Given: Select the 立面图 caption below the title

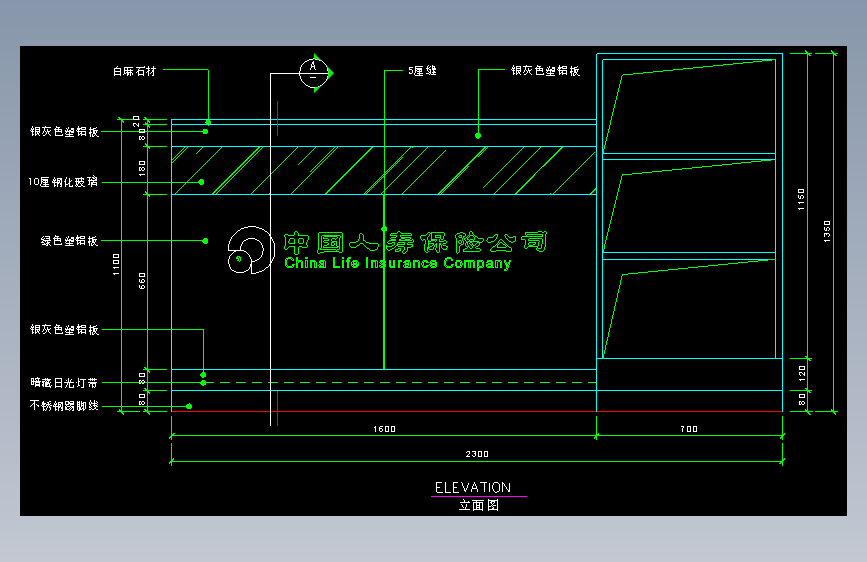Looking at the screenshot, I should (479, 505).
